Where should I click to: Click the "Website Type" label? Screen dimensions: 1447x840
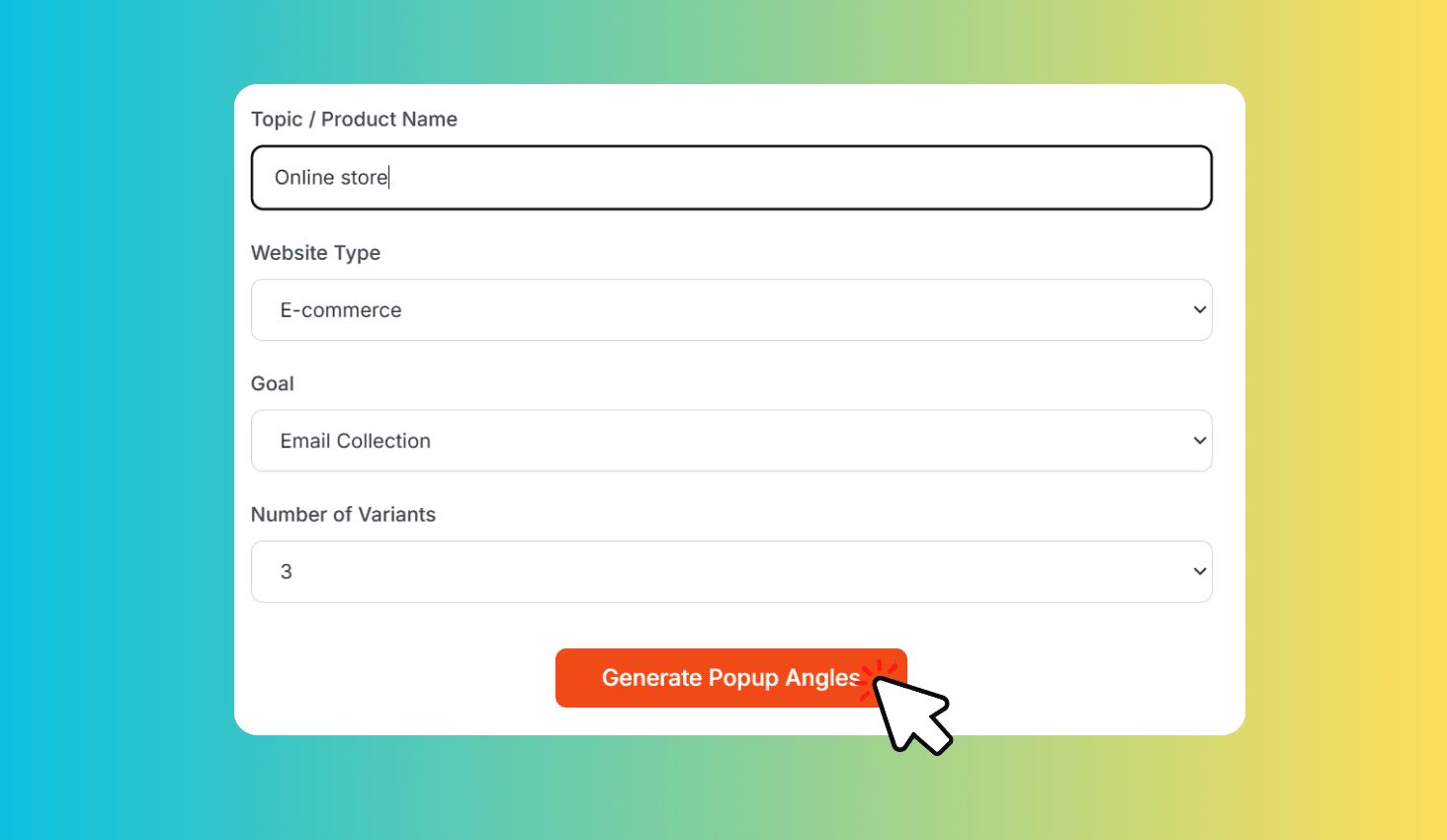point(315,253)
